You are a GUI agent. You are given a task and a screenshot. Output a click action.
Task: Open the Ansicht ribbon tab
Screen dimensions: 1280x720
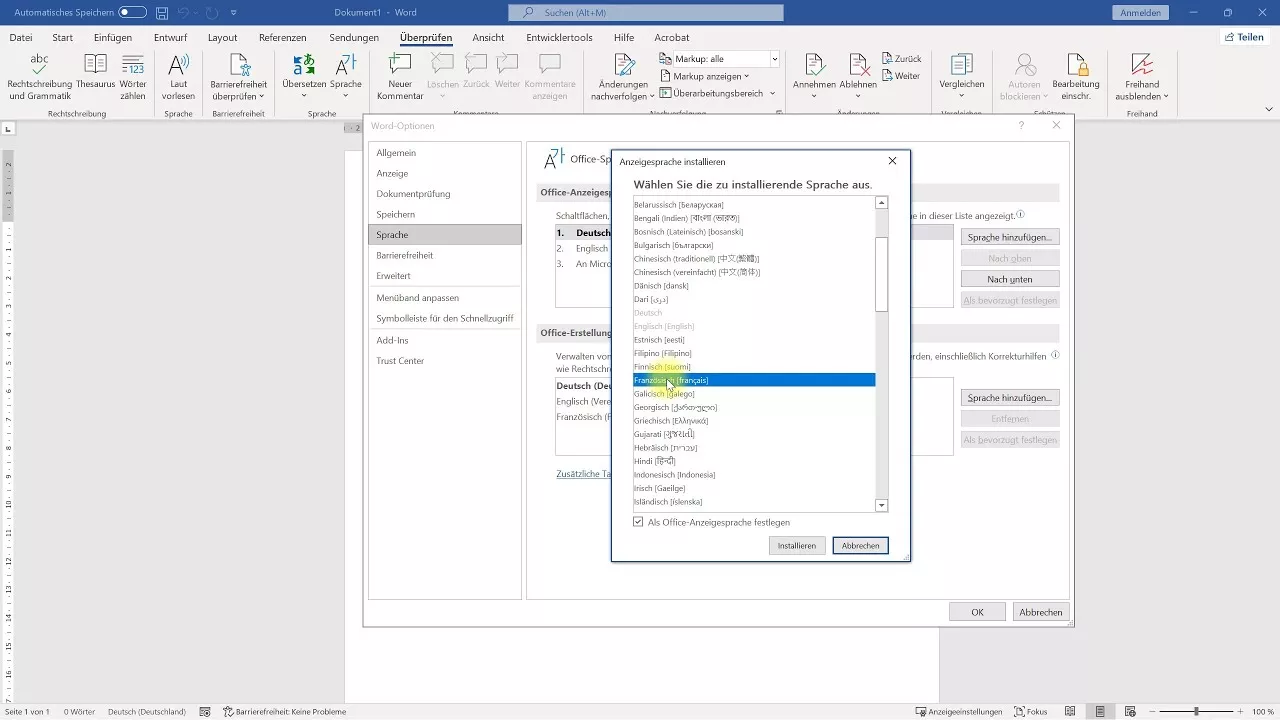pos(488,38)
